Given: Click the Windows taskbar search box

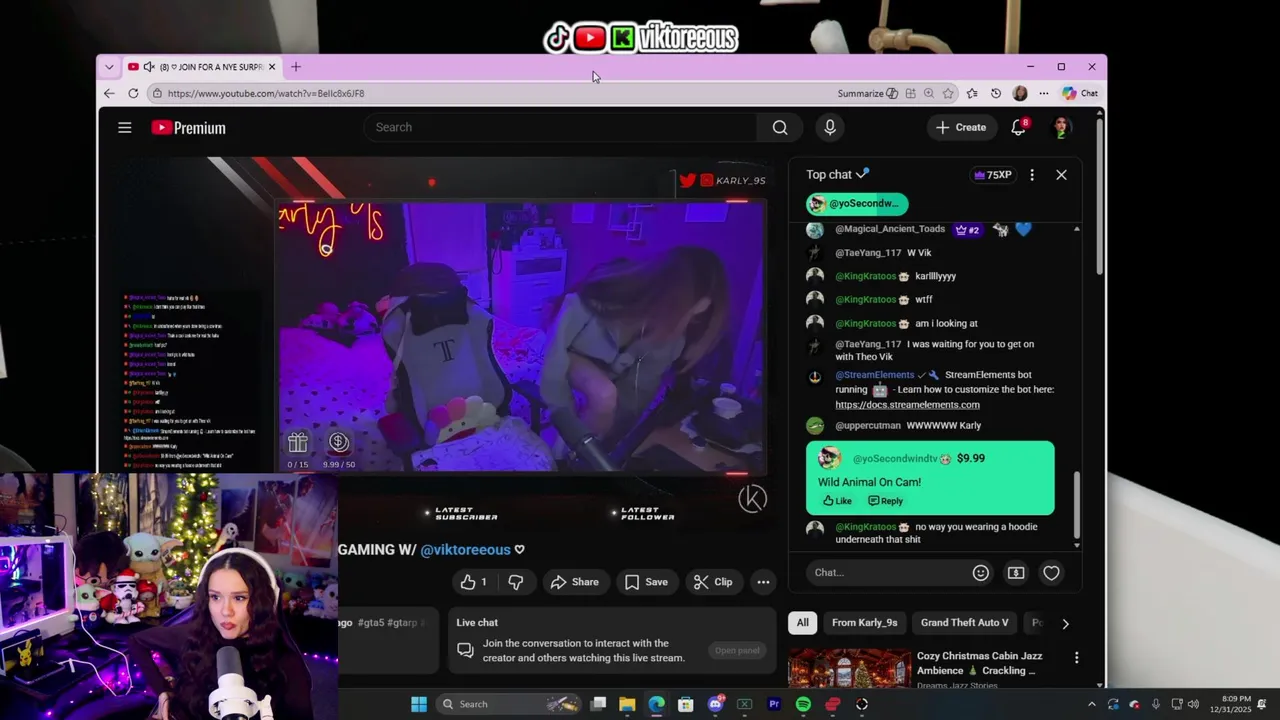Looking at the screenshot, I should [510, 704].
